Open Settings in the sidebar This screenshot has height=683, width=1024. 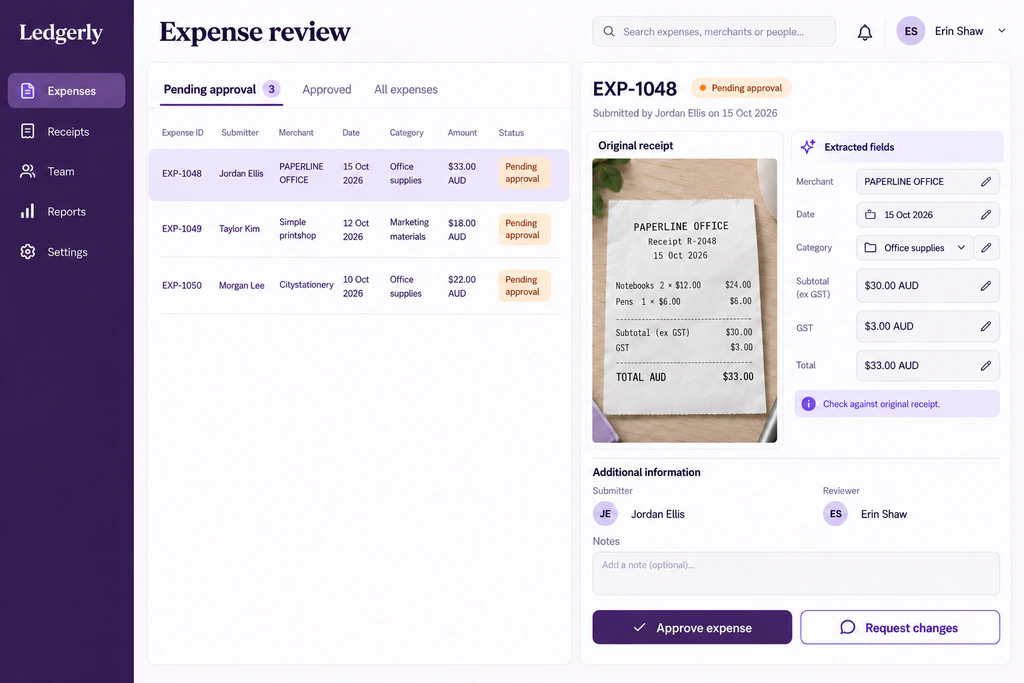67,252
